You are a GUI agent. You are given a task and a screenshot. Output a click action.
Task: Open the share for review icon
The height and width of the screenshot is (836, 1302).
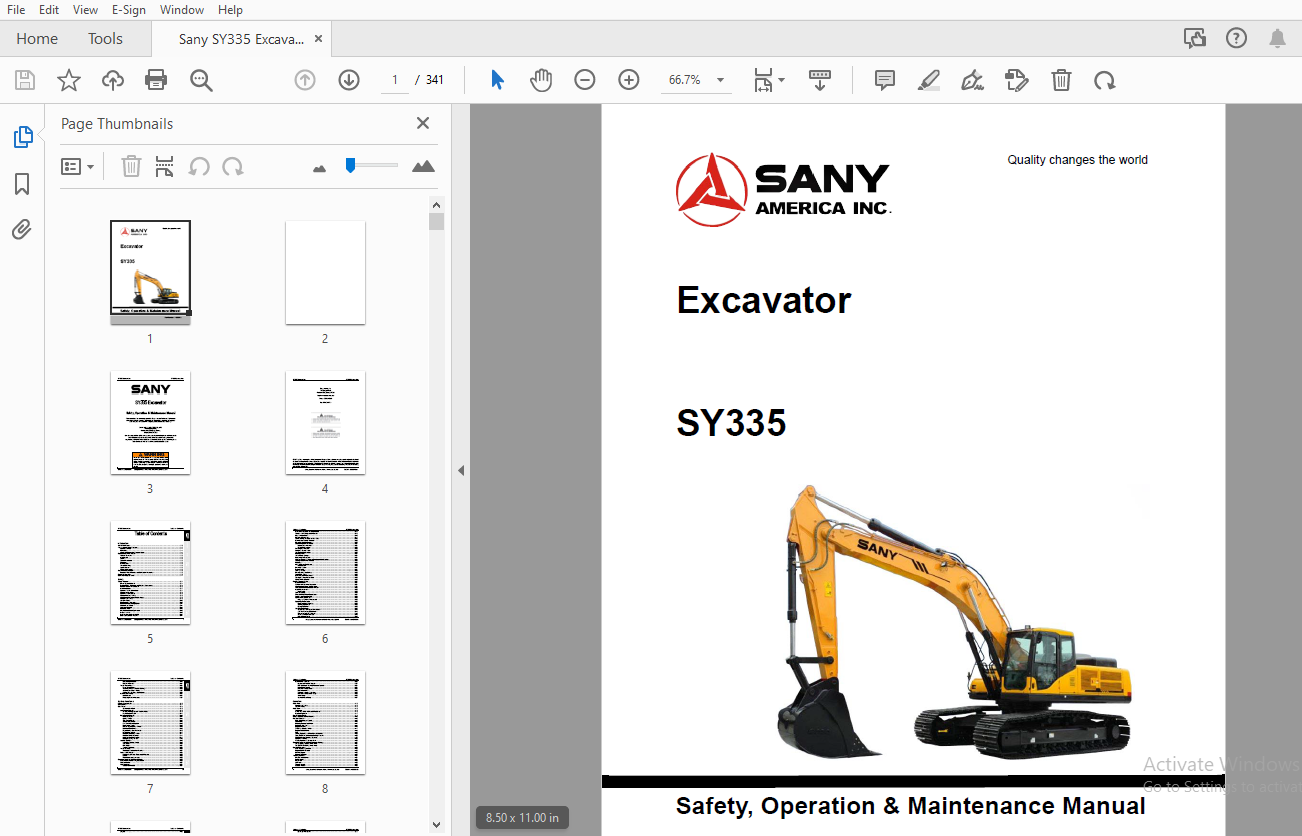coord(1194,38)
